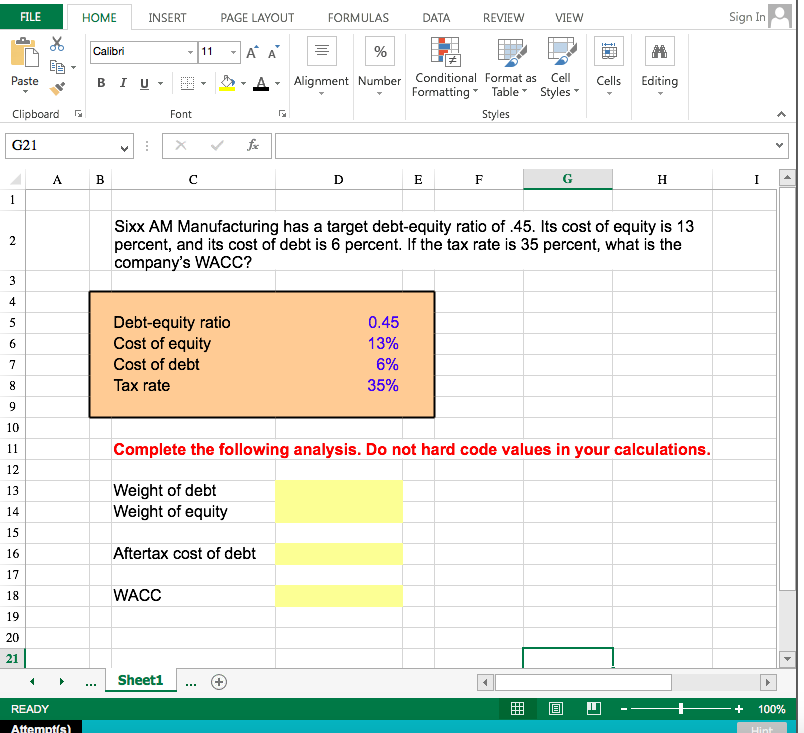Collapse the ribbon with the caret
Viewport: 804px width, 733px height.
781,114
